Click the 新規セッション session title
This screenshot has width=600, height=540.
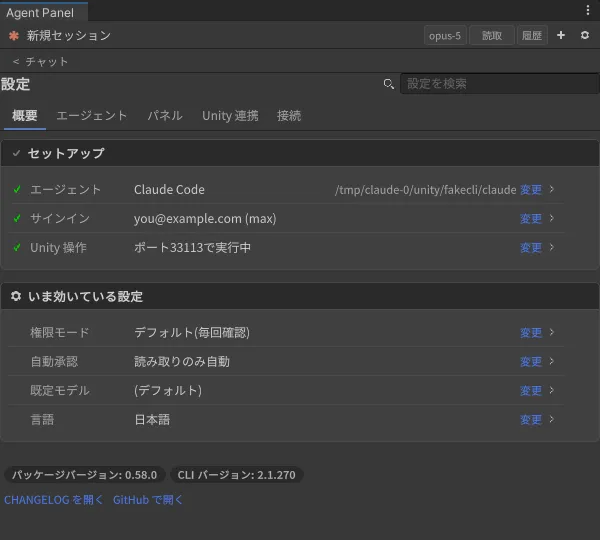click(69, 36)
